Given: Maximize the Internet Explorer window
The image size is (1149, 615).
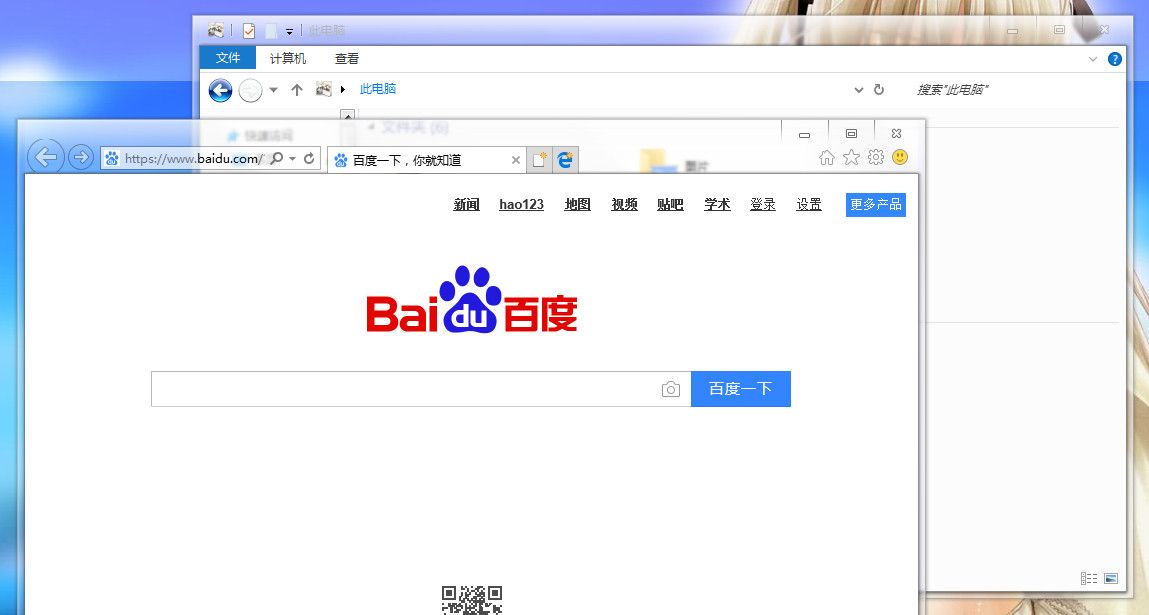Looking at the screenshot, I should coord(851,133).
